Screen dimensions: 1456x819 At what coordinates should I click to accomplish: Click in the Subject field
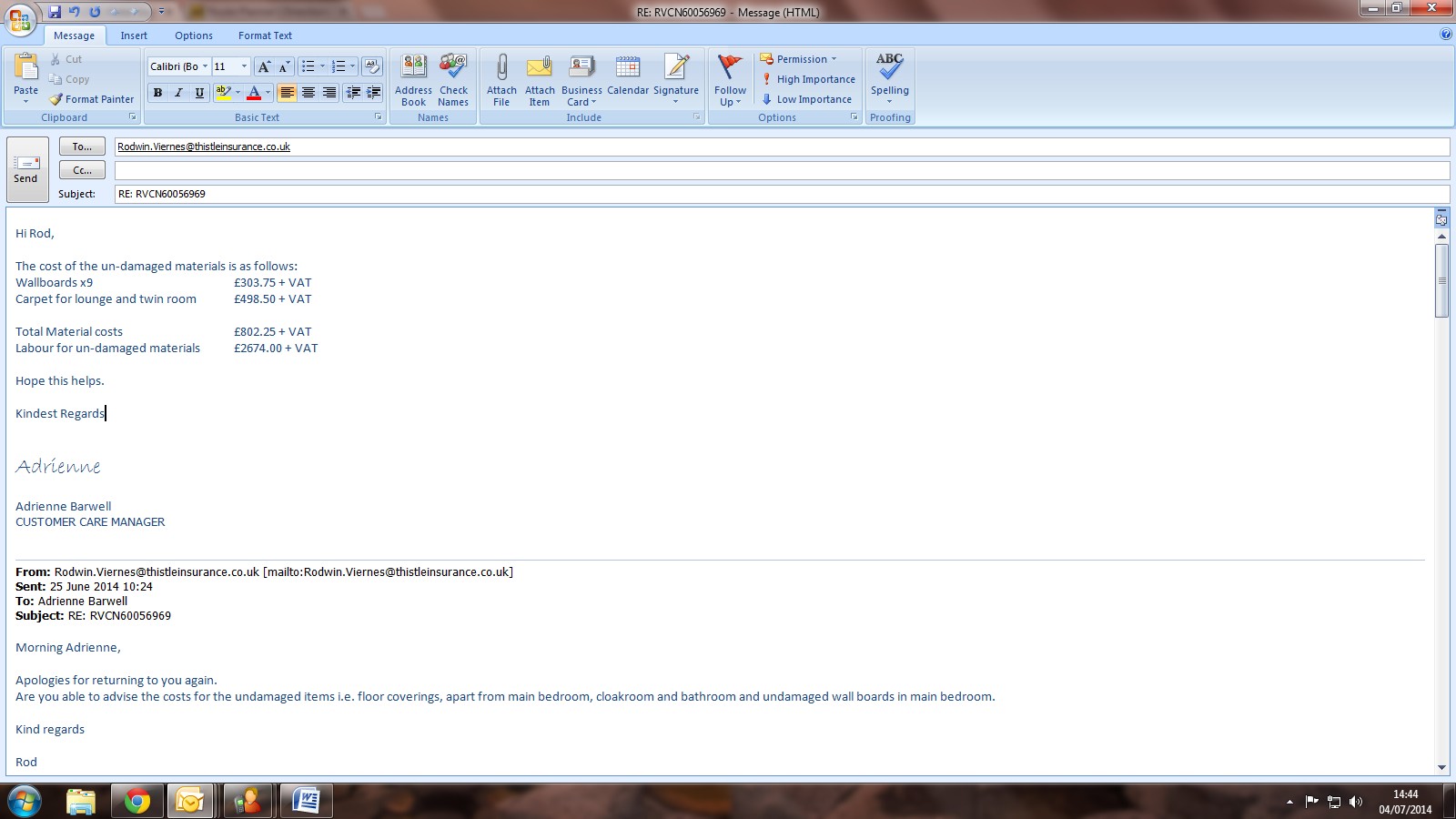point(781,194)
